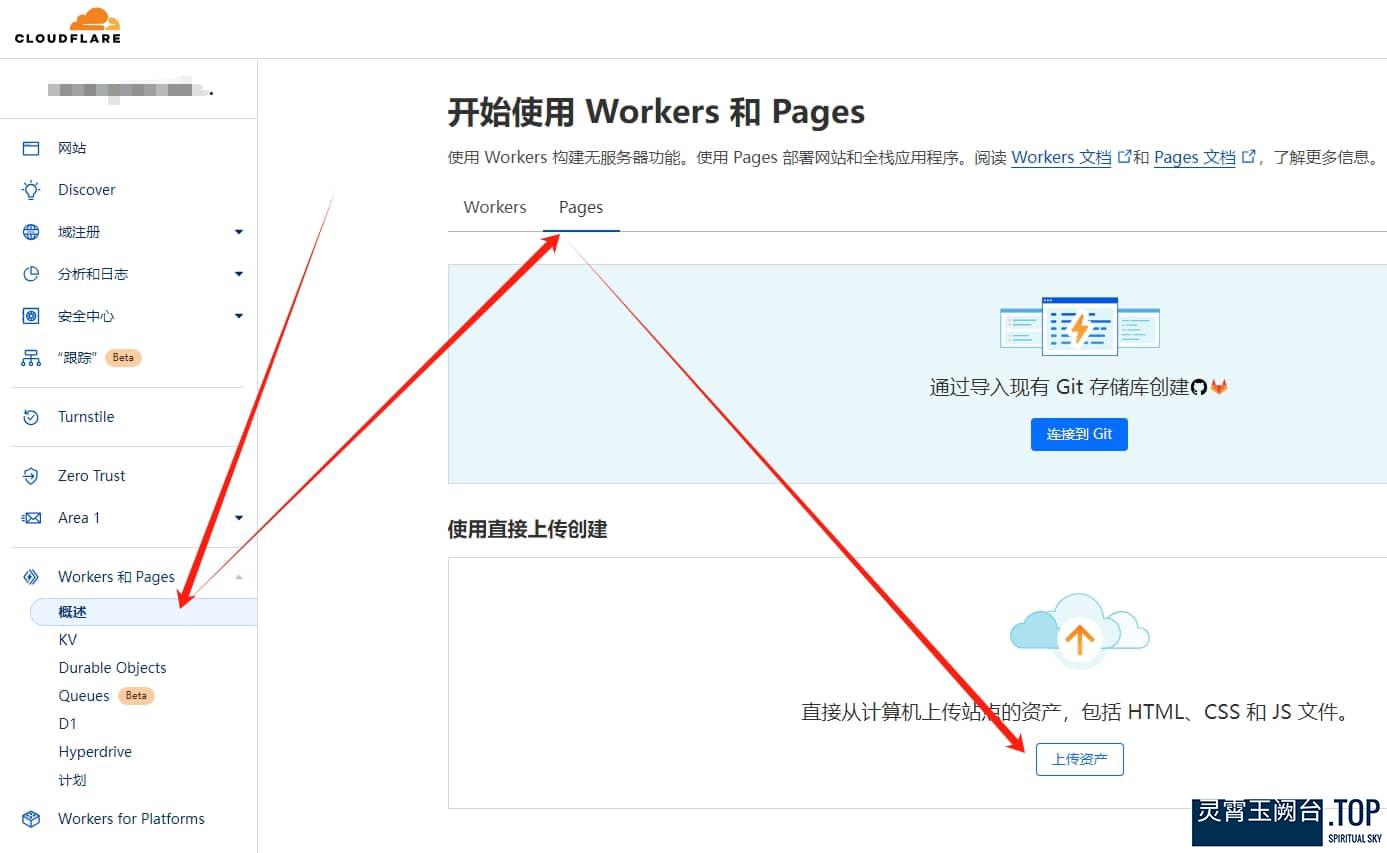Click the 连接到 Git button
The image size is (1387, 853).
1079,434
